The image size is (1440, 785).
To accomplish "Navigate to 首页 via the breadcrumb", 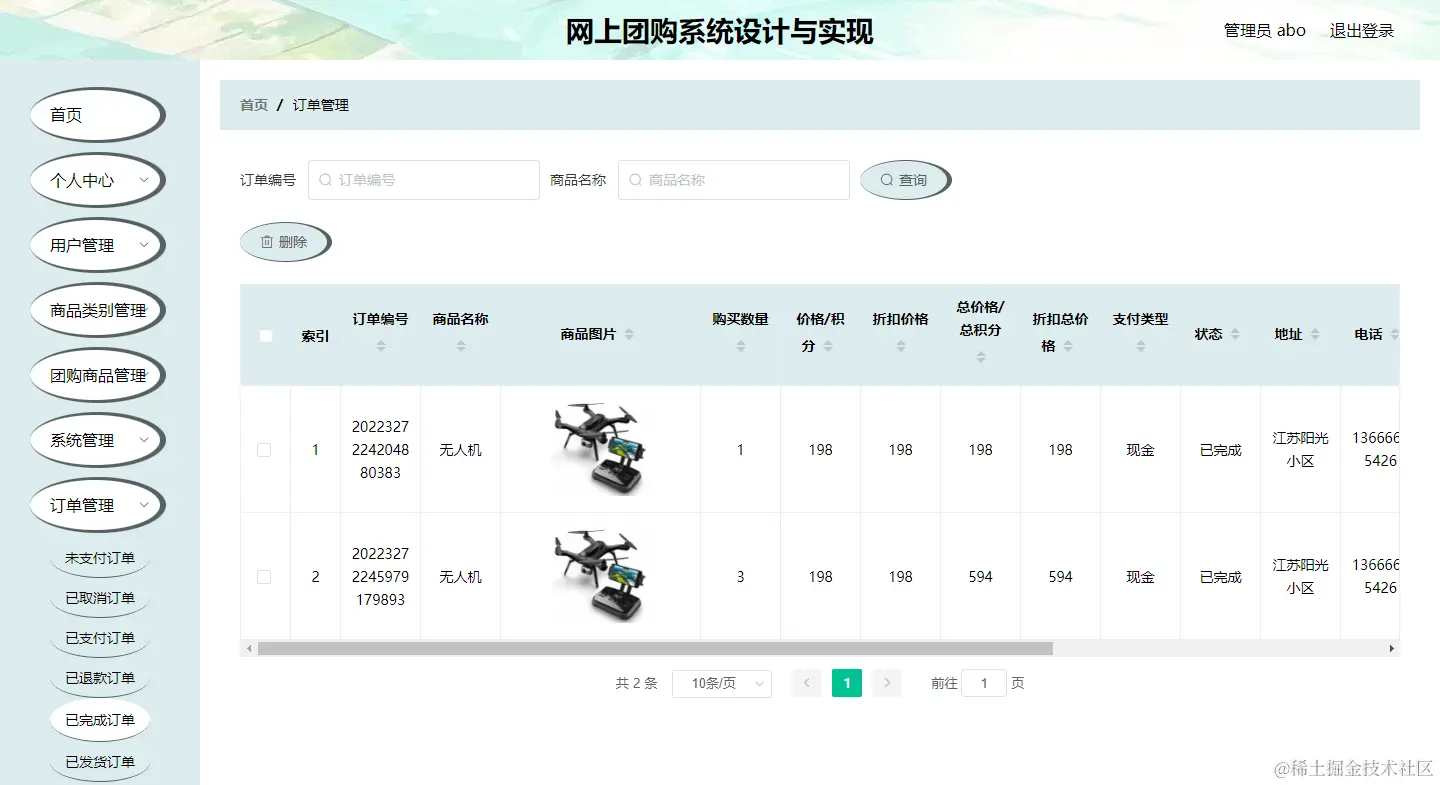I will (x=253, y=104).
